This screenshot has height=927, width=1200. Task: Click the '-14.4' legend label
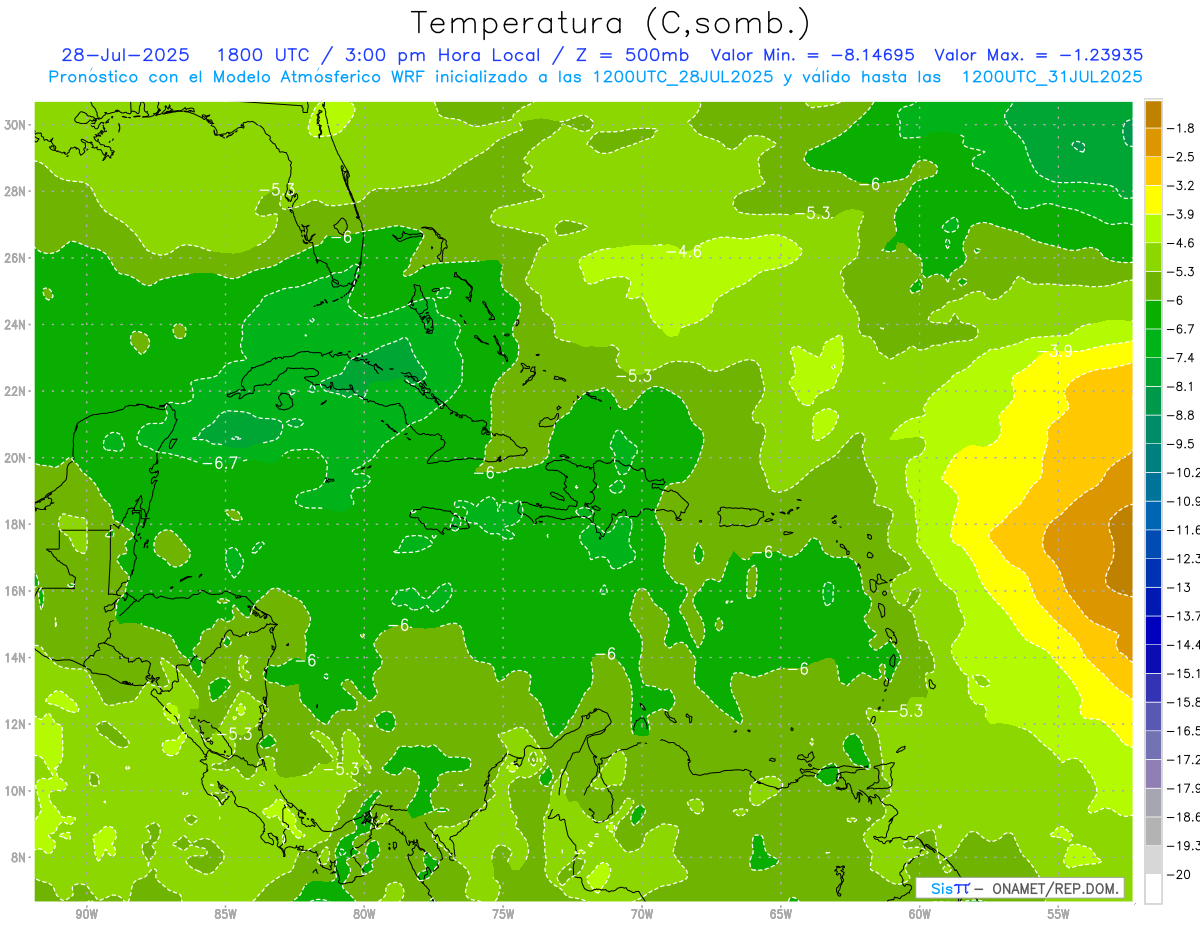click(1183, 644)
